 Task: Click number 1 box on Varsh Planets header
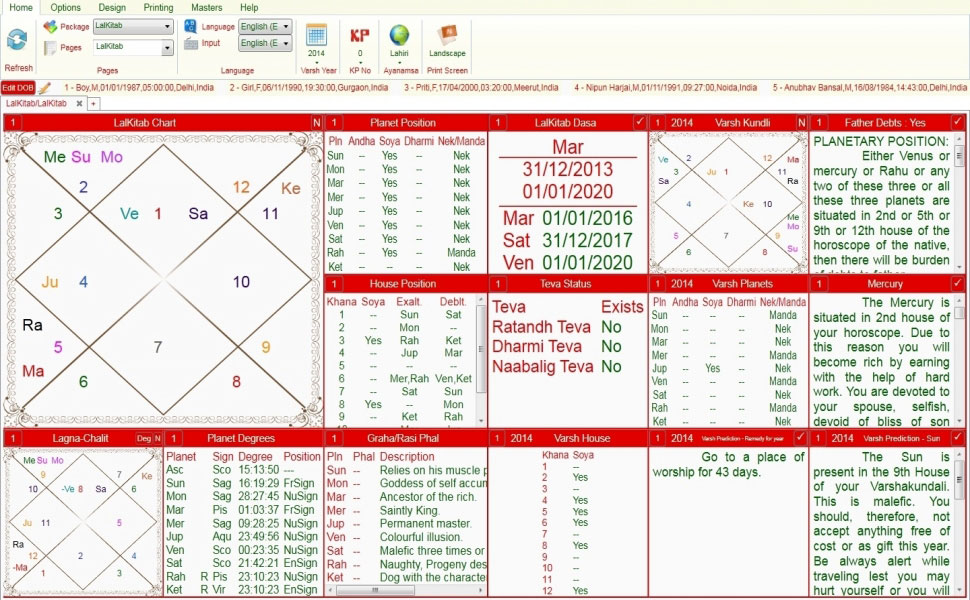point(657,283)
